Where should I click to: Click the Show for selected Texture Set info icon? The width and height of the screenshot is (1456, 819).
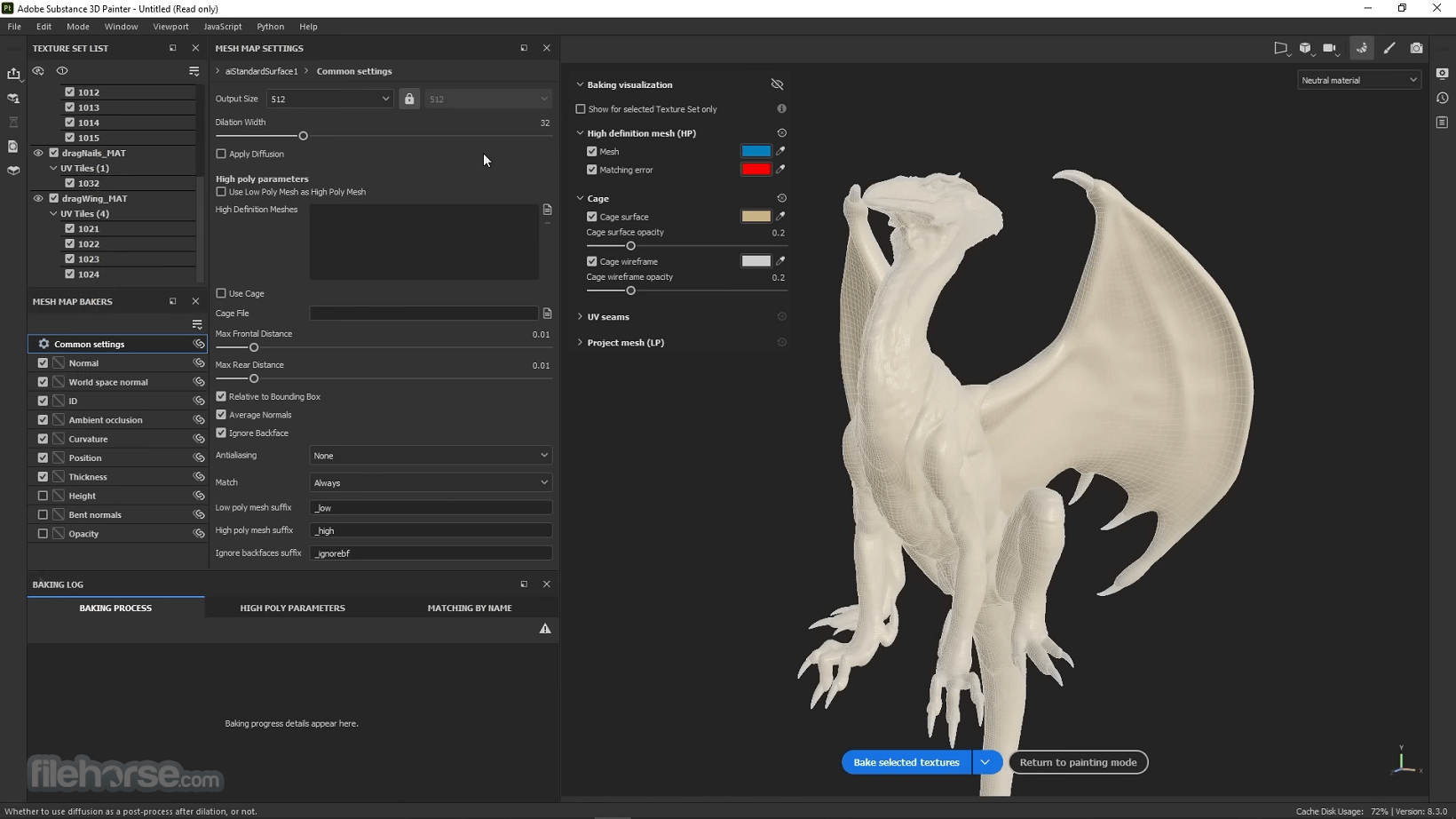pos(781,108)
